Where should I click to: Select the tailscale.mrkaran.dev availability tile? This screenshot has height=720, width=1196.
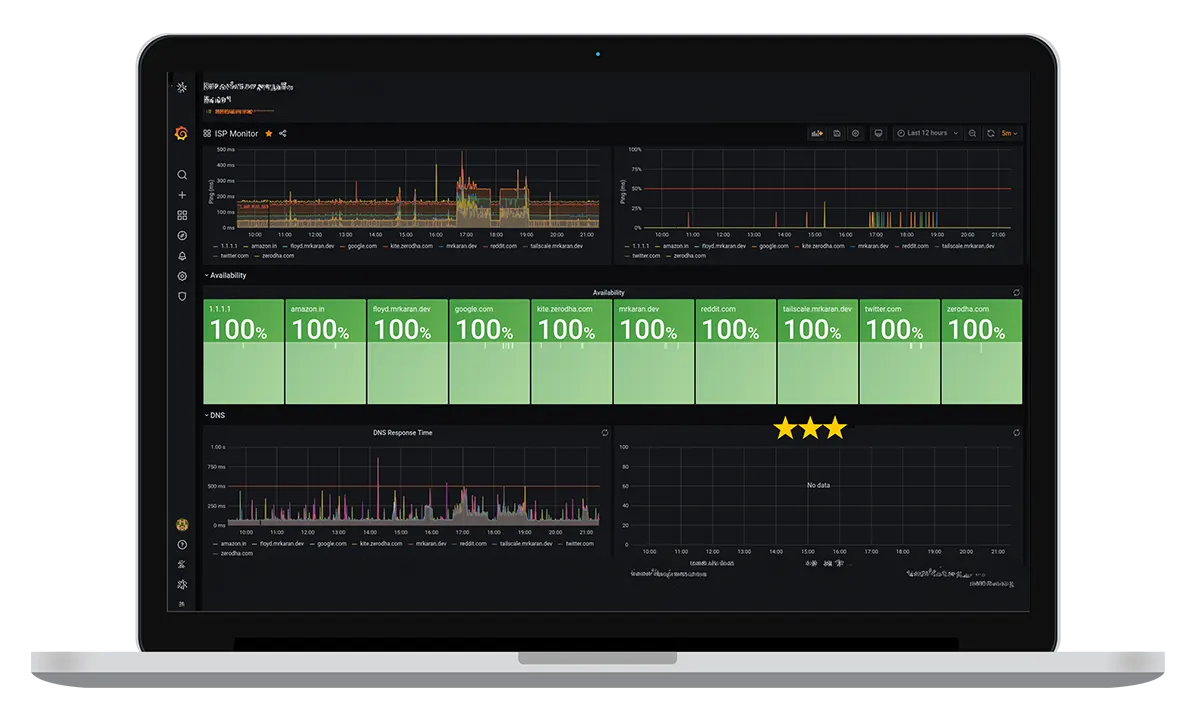[818, 352]
